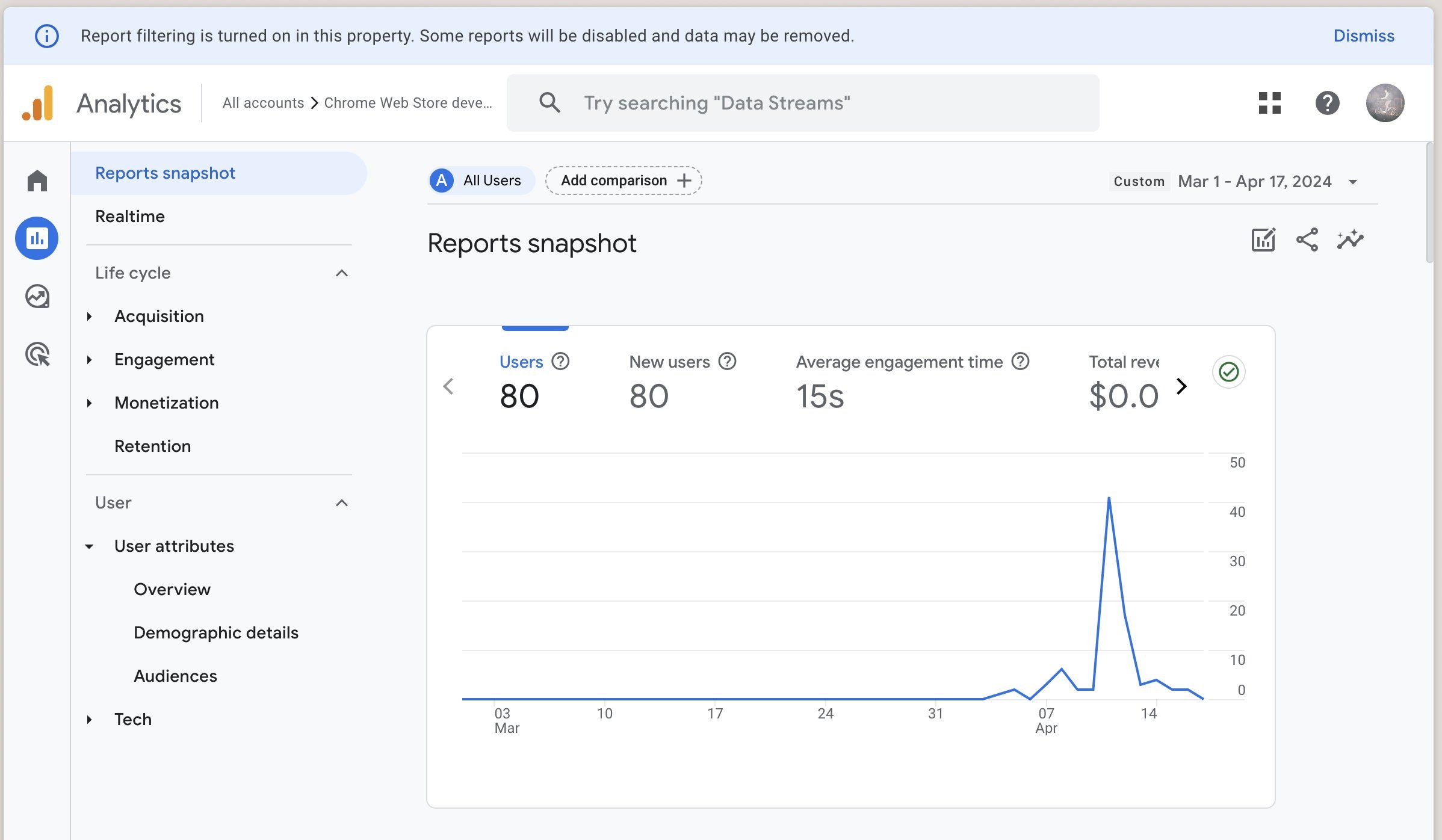
Task: Open the Insights sparkle icon
Action: (x=1351, y=239)
